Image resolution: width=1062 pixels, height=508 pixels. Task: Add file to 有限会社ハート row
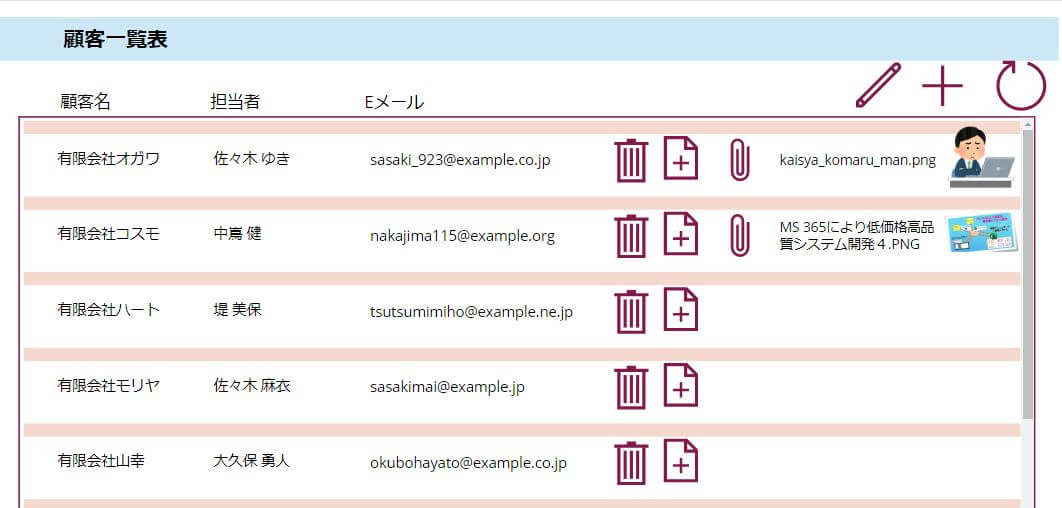click(x=681, y=310)
